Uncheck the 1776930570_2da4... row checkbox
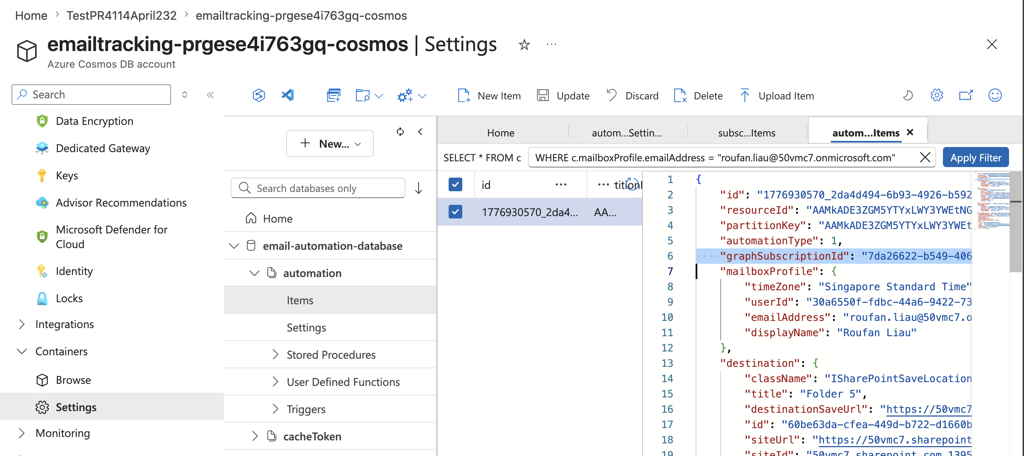Image resolution: width=1024 pixels, height=456 pixels. [x=455, y=212]
